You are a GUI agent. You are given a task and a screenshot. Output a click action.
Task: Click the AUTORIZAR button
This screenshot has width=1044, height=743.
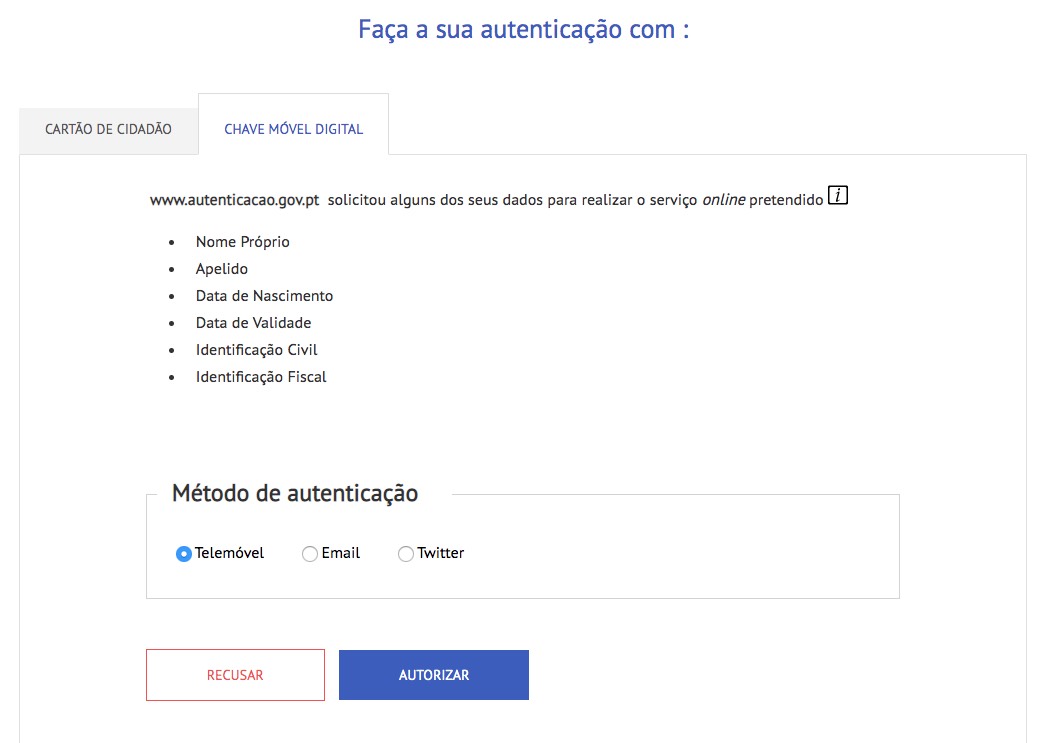tap(434, 674)
